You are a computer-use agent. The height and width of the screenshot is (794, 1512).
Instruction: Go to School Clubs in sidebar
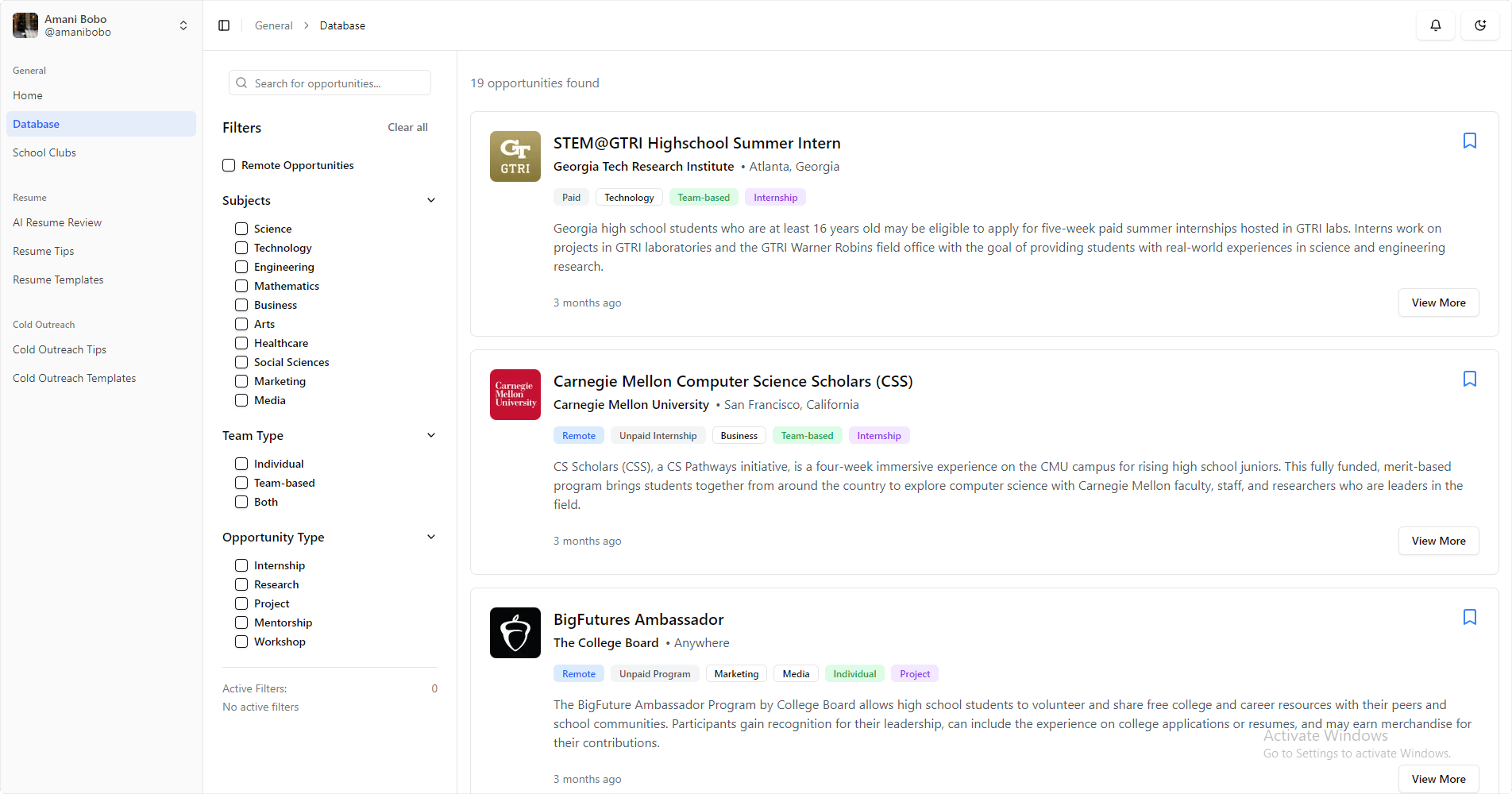pyautogui.click(x=44, y=152)
